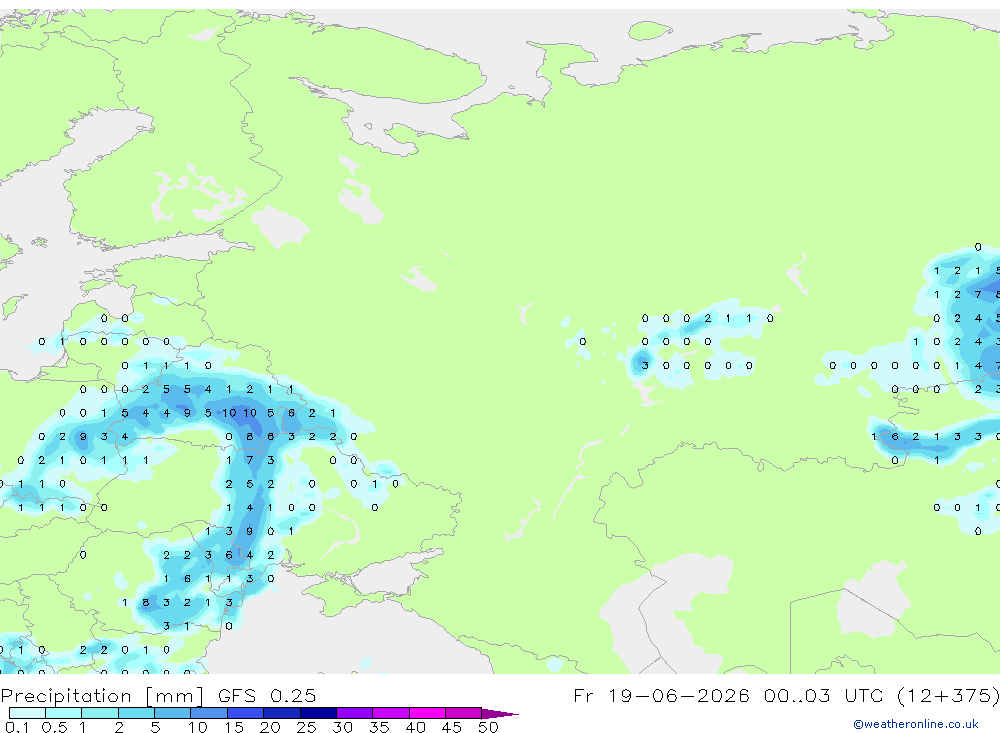Pick the 1–2 mm legend swatch

click(100, 713)
